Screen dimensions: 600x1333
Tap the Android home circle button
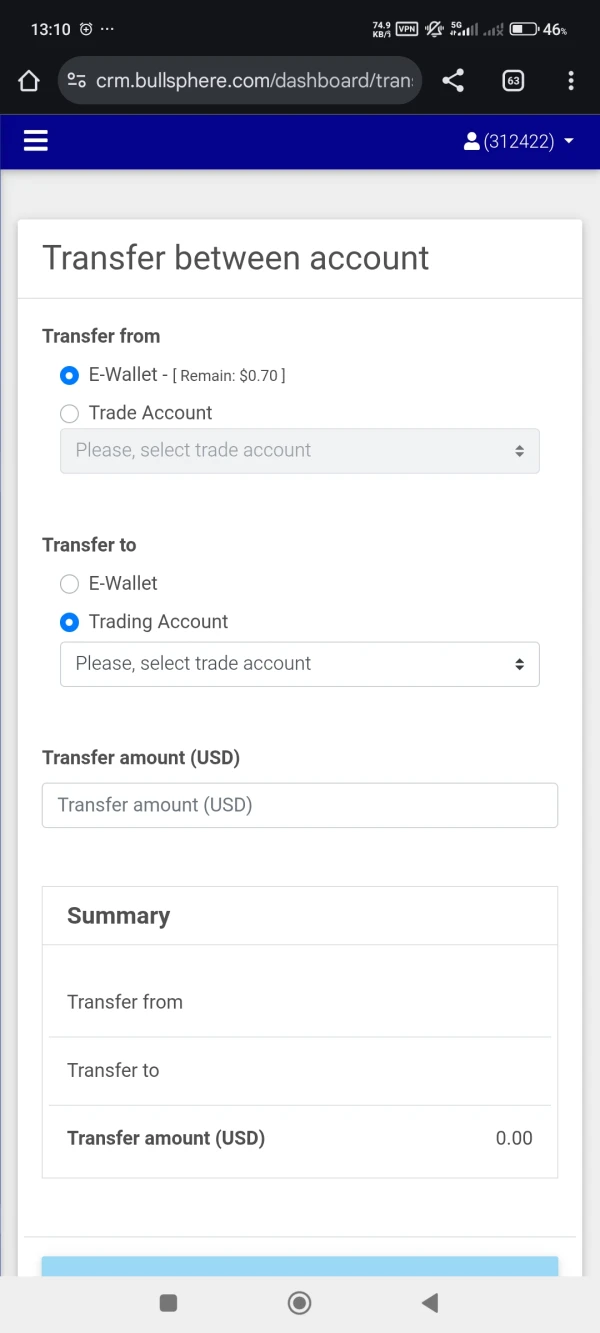coord(299,1302)
